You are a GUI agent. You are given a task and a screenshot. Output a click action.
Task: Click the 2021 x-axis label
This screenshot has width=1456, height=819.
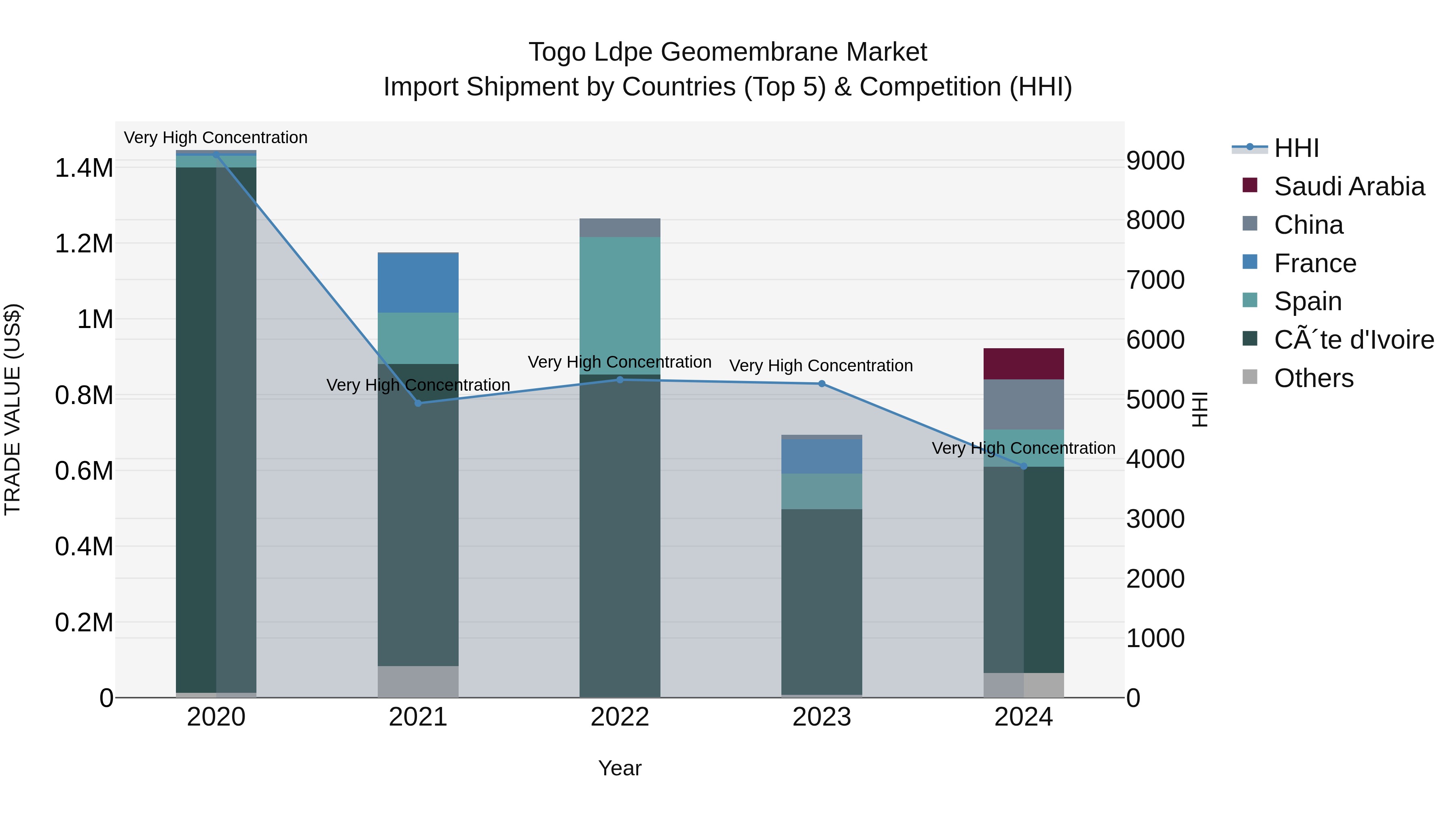pos(418,717)
